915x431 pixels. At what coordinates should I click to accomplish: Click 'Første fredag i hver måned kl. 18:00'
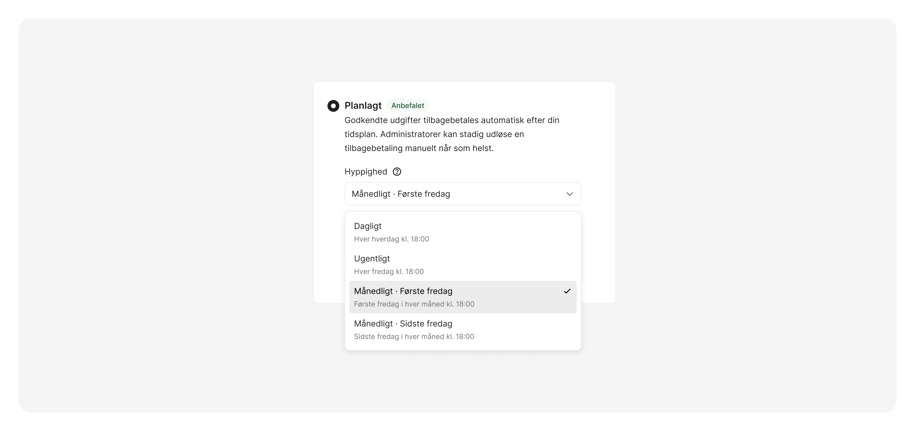tap(414, 304)
